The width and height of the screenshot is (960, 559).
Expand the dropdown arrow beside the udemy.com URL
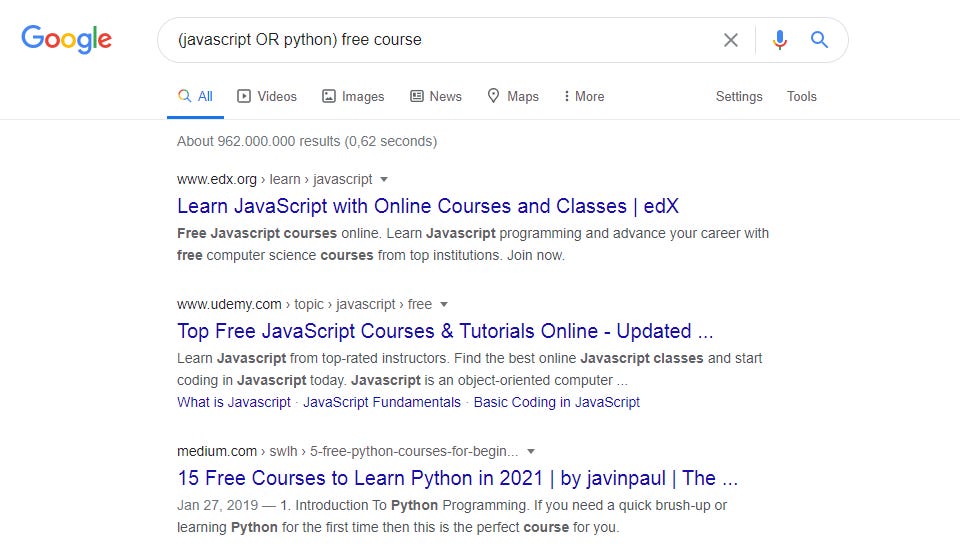pos(444,304)
